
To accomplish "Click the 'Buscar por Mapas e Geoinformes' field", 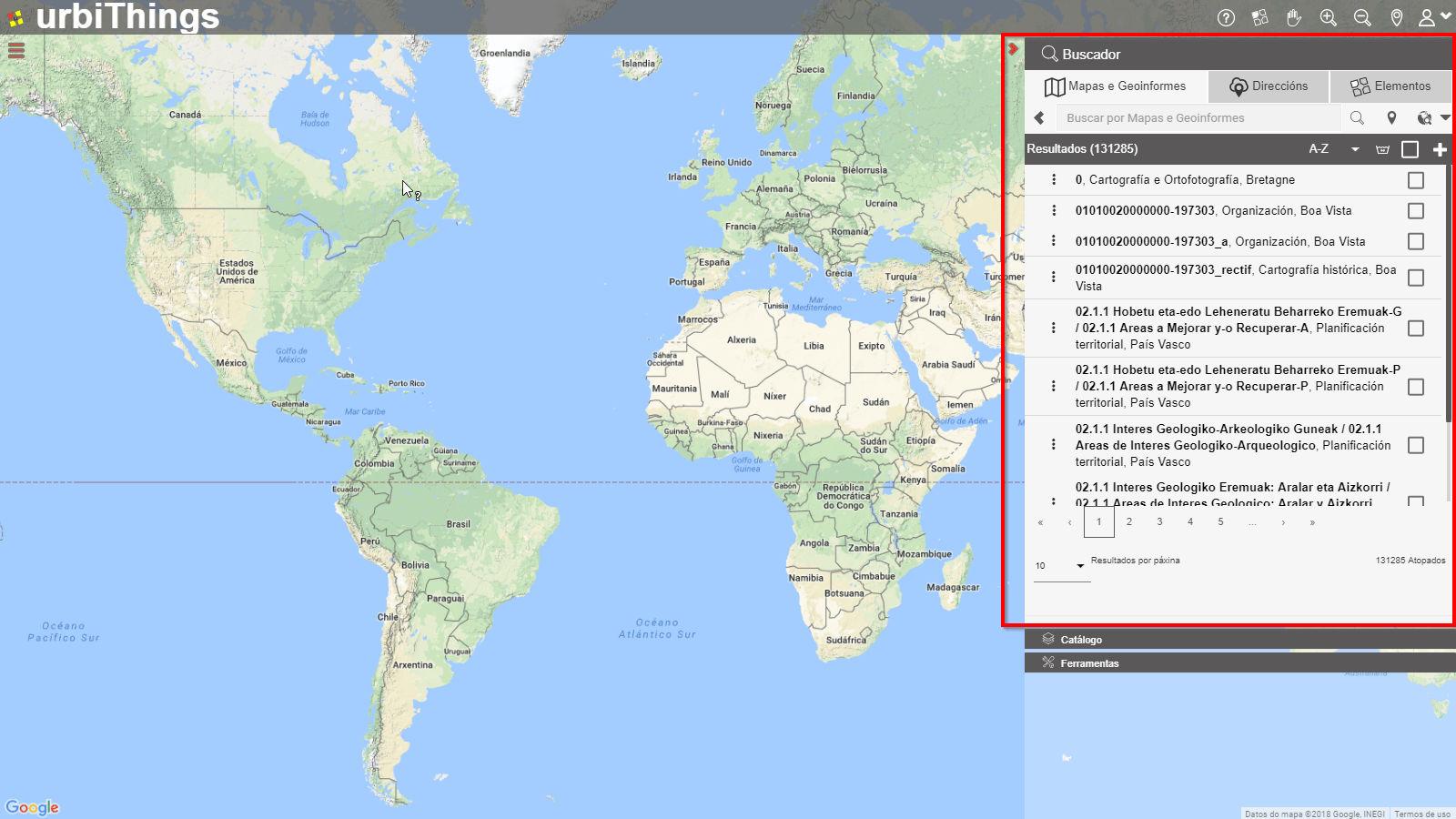I will (1198, 117).
